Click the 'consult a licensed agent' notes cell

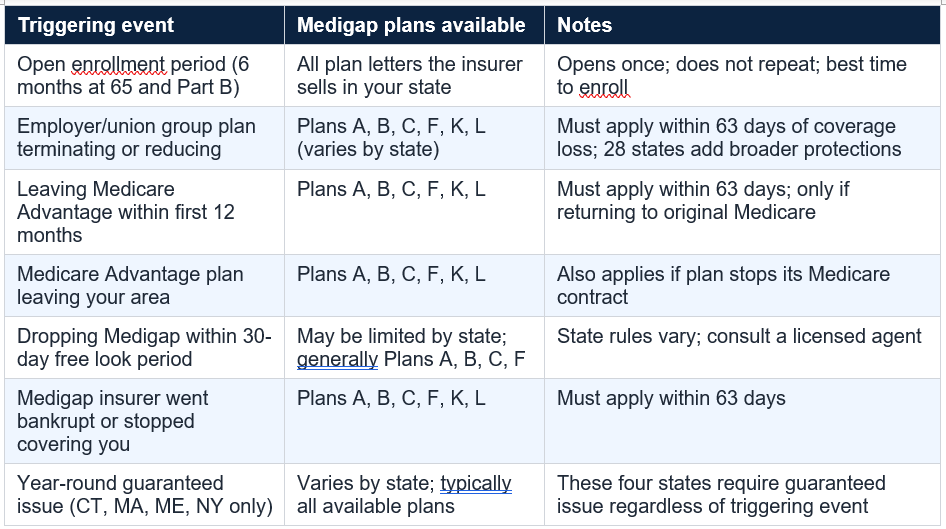point(742,348)
